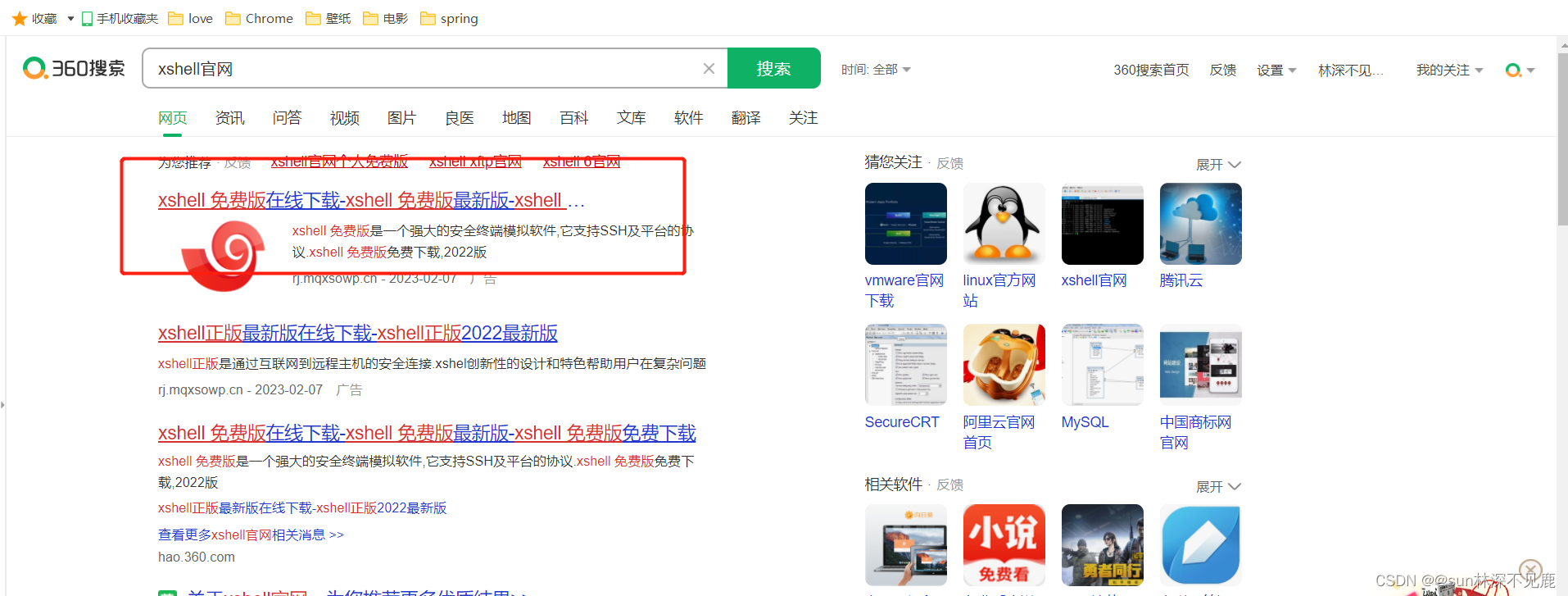Open first result xshell 免费版在线下载 title
This screenshot has height=596, width=1568.
tap(371, 200)
